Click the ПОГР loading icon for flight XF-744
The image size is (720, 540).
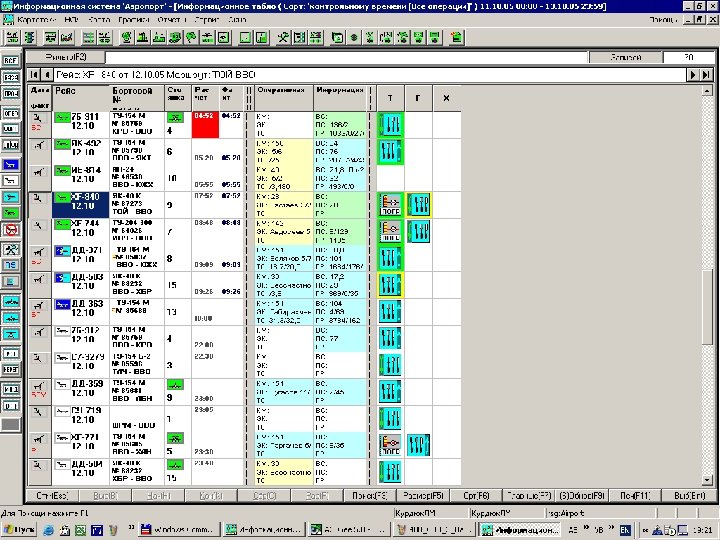[390, 231]
